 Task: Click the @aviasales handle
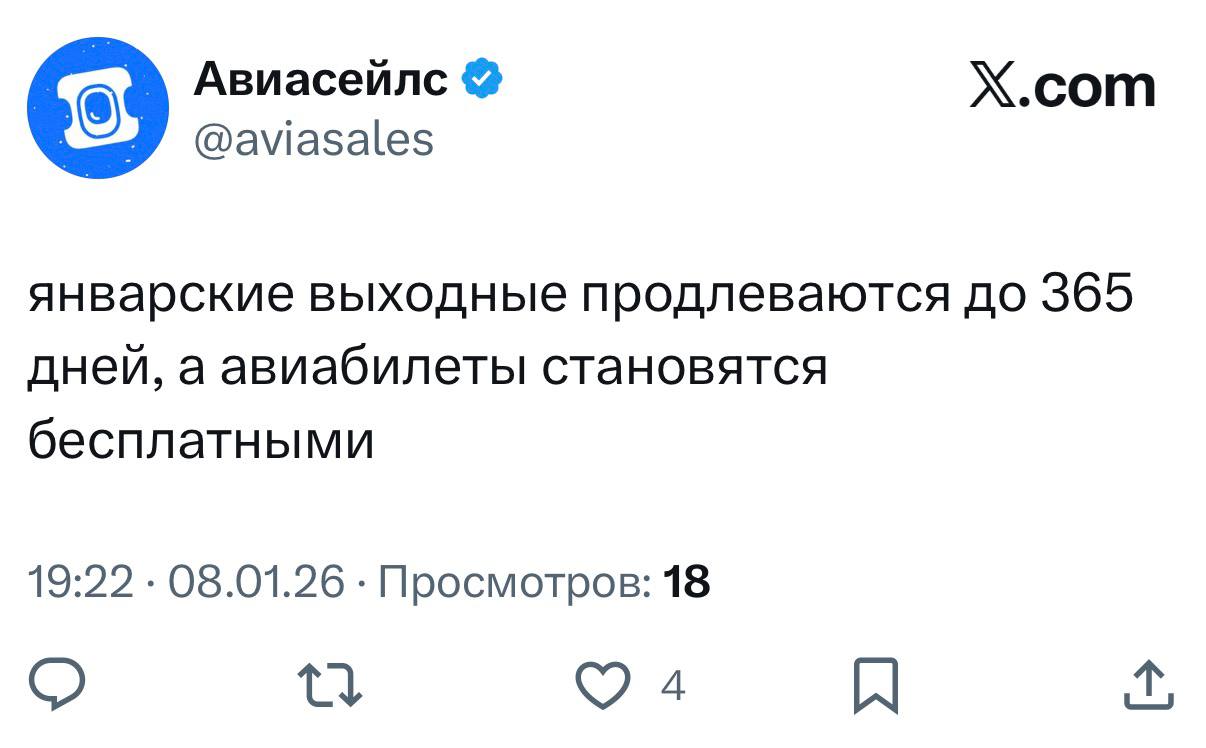coord(313,139)
